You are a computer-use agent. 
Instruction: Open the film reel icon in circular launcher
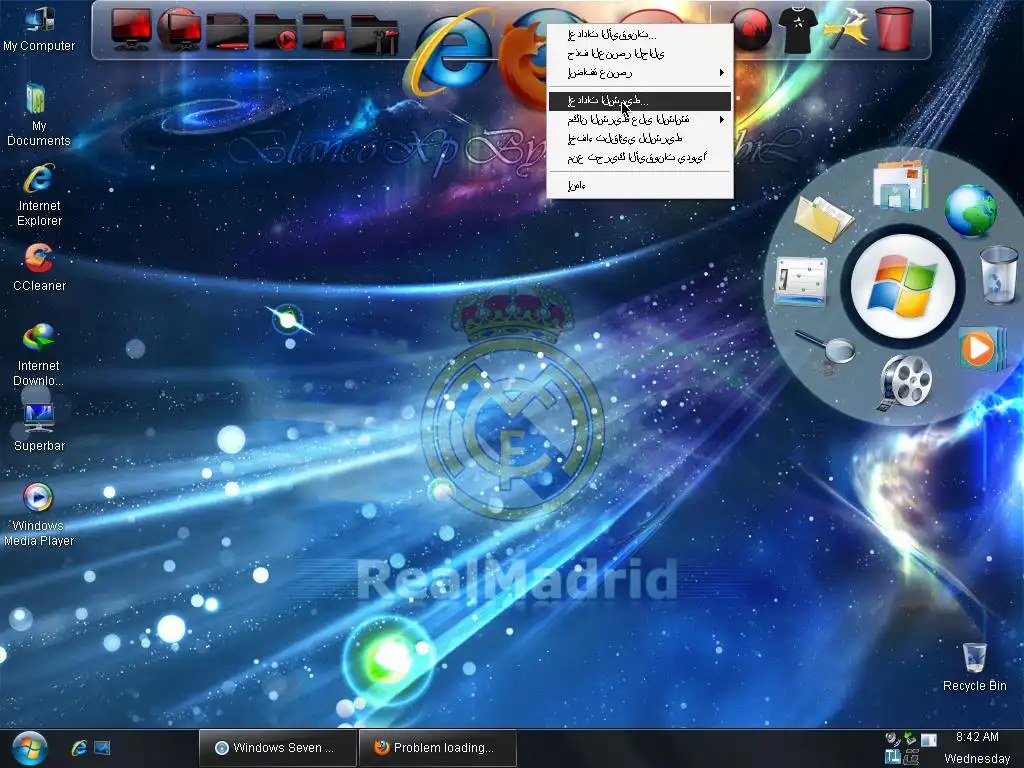coord(904,383)
